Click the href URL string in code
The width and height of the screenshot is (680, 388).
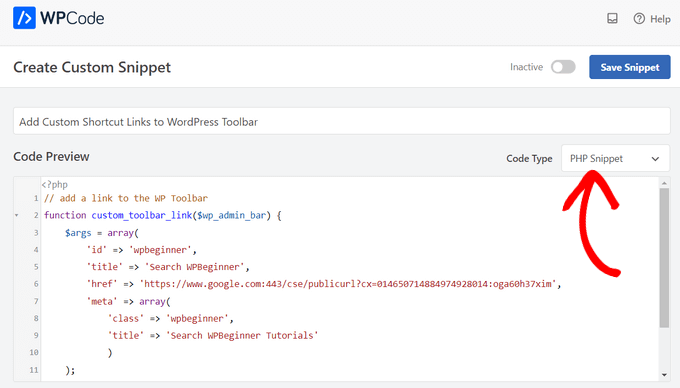click(x=347, y=284)
